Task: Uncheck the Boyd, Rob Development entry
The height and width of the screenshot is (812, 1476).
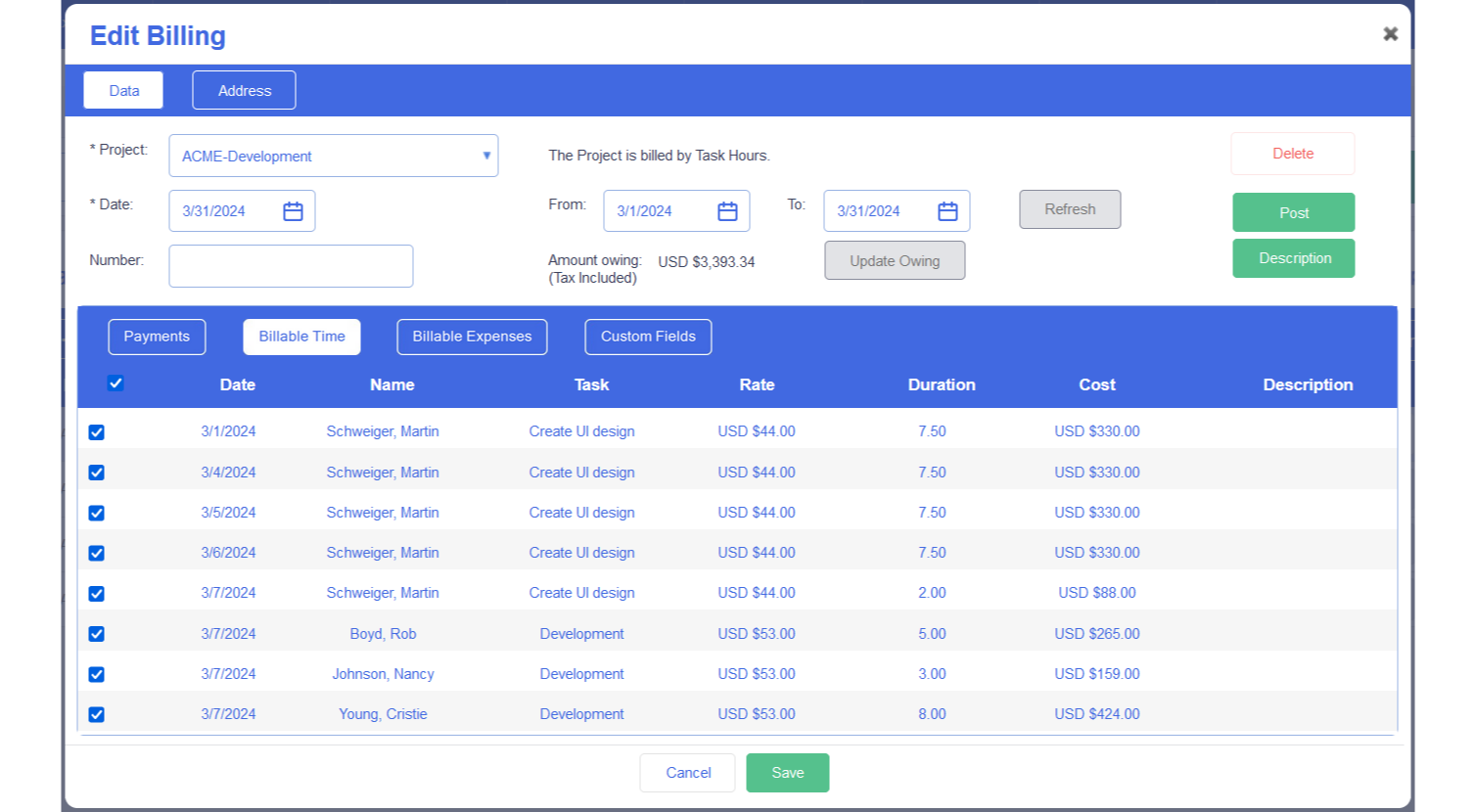Action: (96, 633)
